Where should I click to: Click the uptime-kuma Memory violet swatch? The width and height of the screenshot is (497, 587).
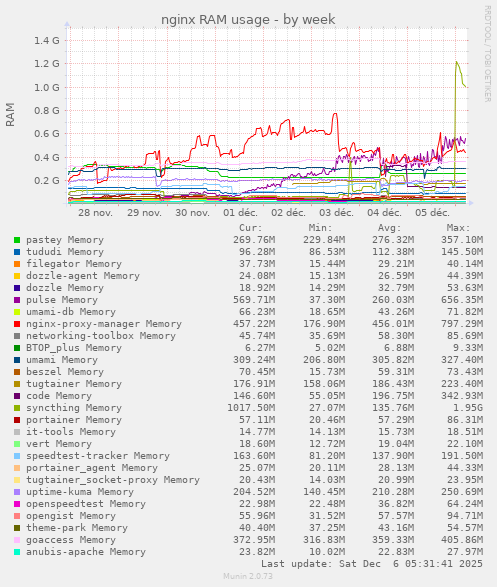pos(17,492)
